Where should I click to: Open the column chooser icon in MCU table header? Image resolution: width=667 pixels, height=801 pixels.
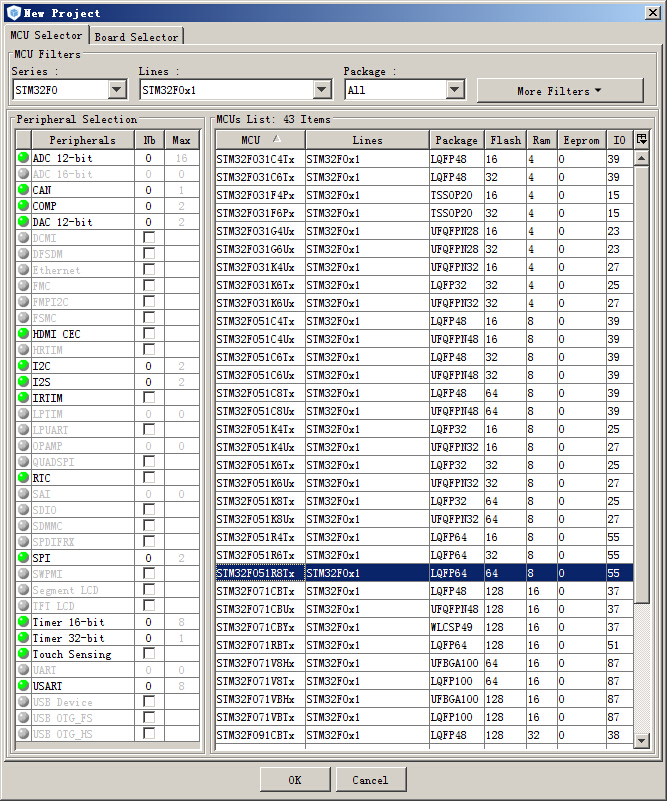[641, 139]
